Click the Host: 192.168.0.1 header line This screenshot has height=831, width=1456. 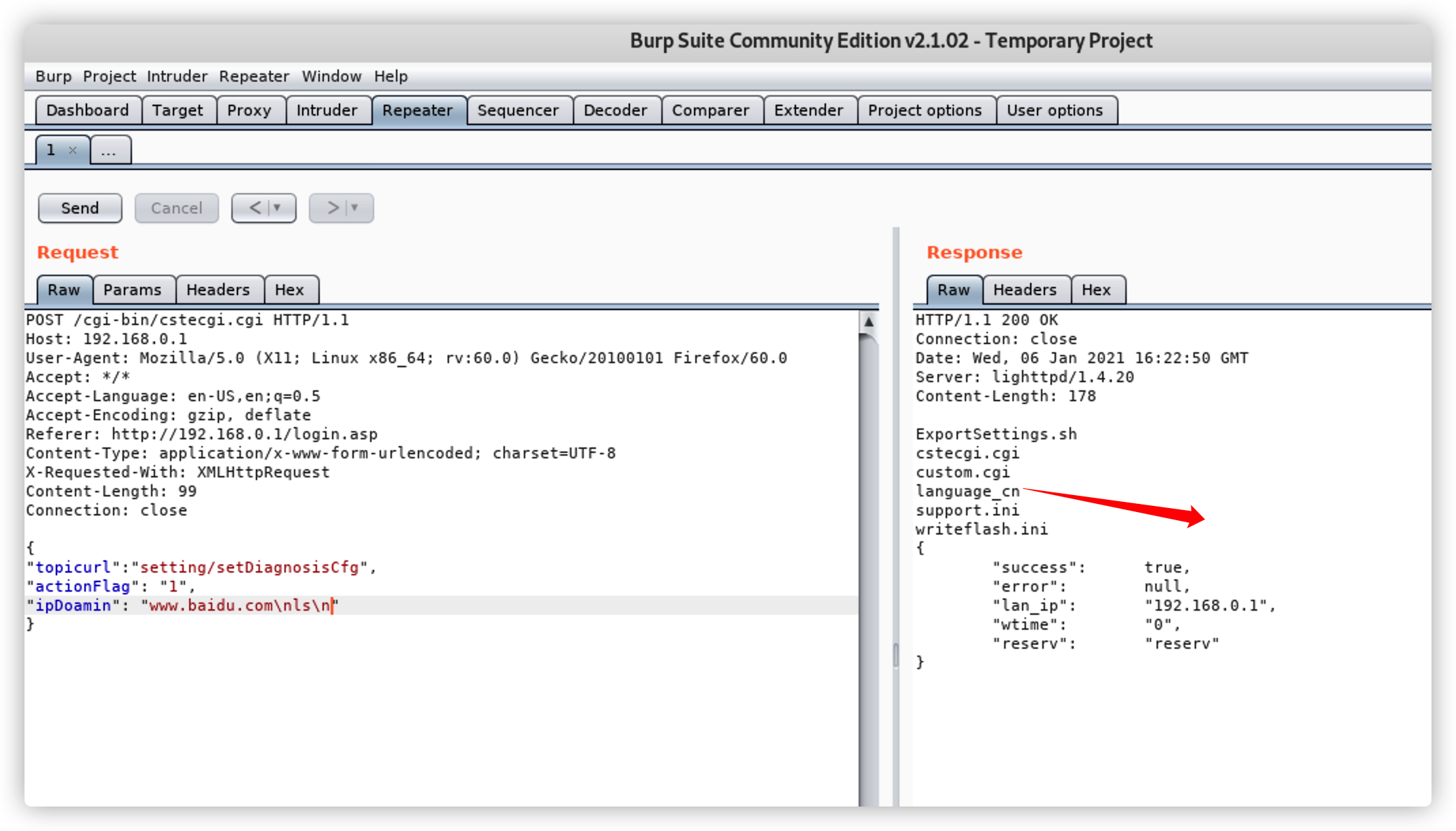click(106, 339)
